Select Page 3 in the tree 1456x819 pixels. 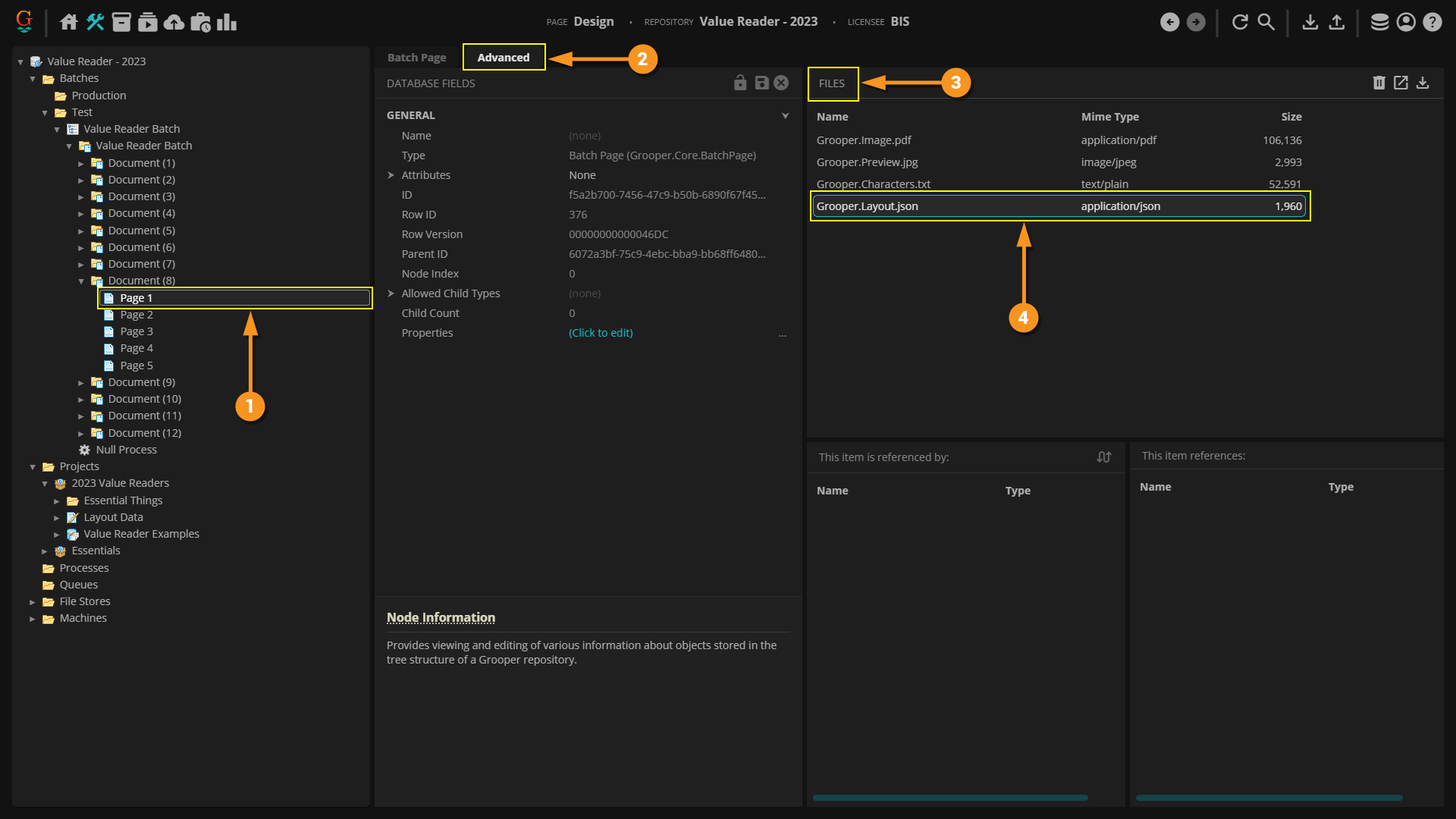tap(136, 331)
